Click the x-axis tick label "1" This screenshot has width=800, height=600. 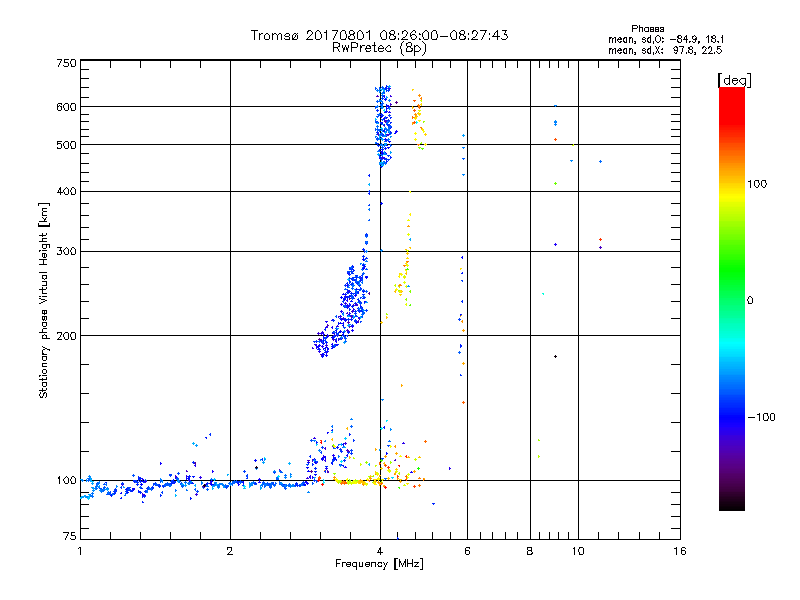[80, 551]
